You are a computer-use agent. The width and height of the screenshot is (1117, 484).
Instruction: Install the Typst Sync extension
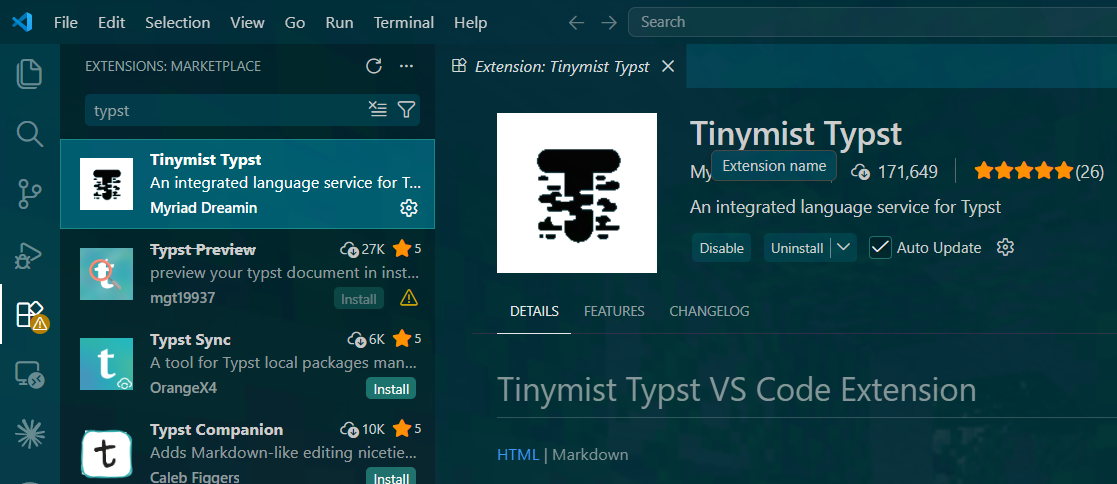coord(391,389)
